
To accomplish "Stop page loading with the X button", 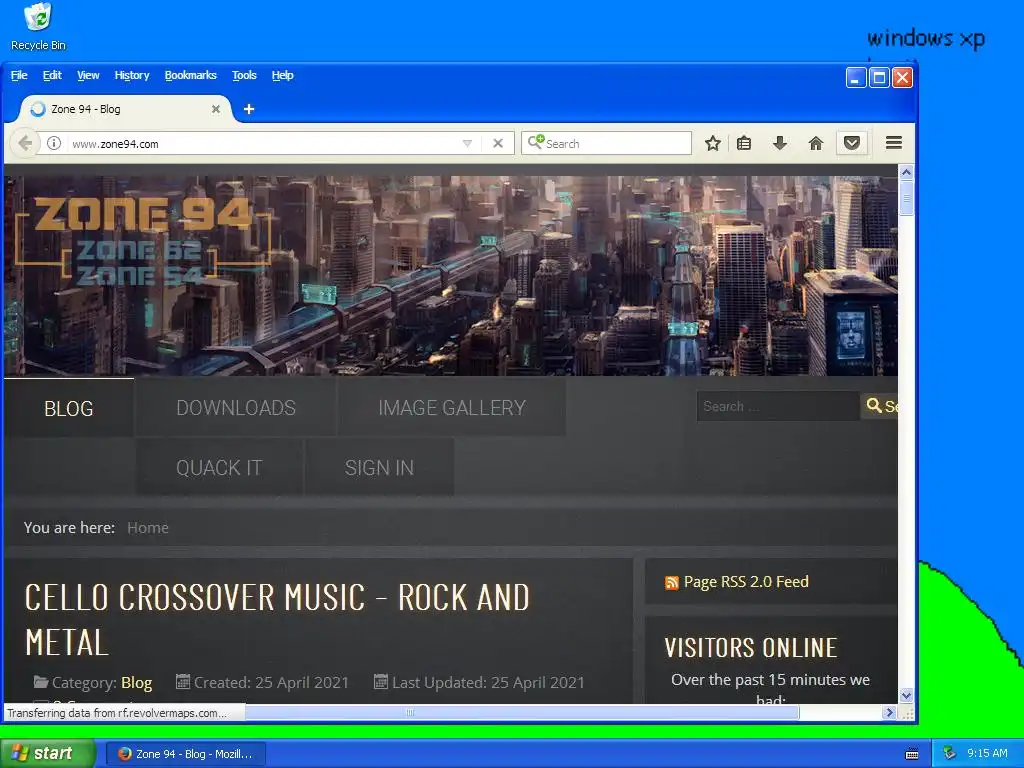I will [498, 143].
